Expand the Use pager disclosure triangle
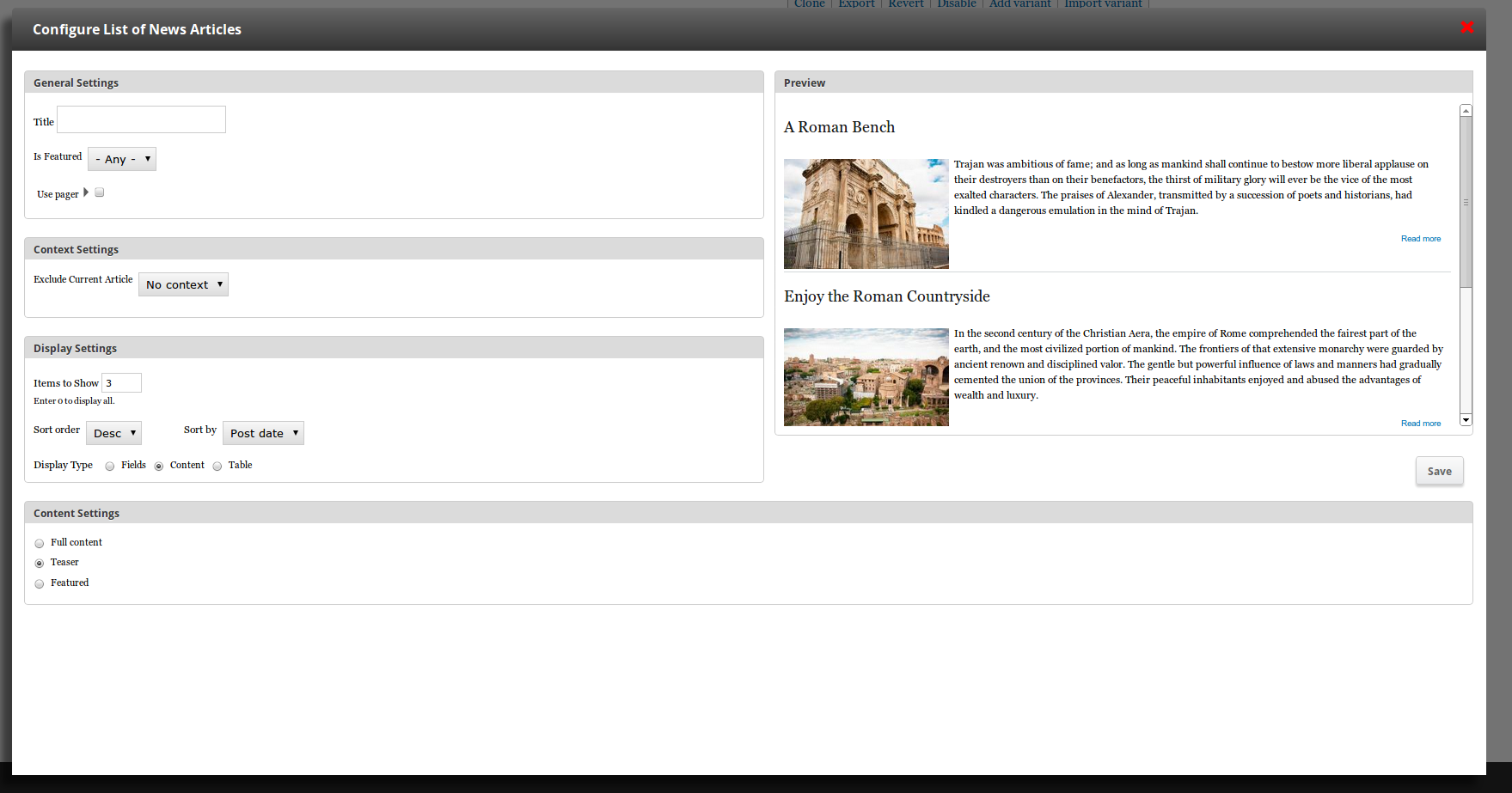Image resolution: width=1512 pixels, height=793 pixels. click(86, 192)
